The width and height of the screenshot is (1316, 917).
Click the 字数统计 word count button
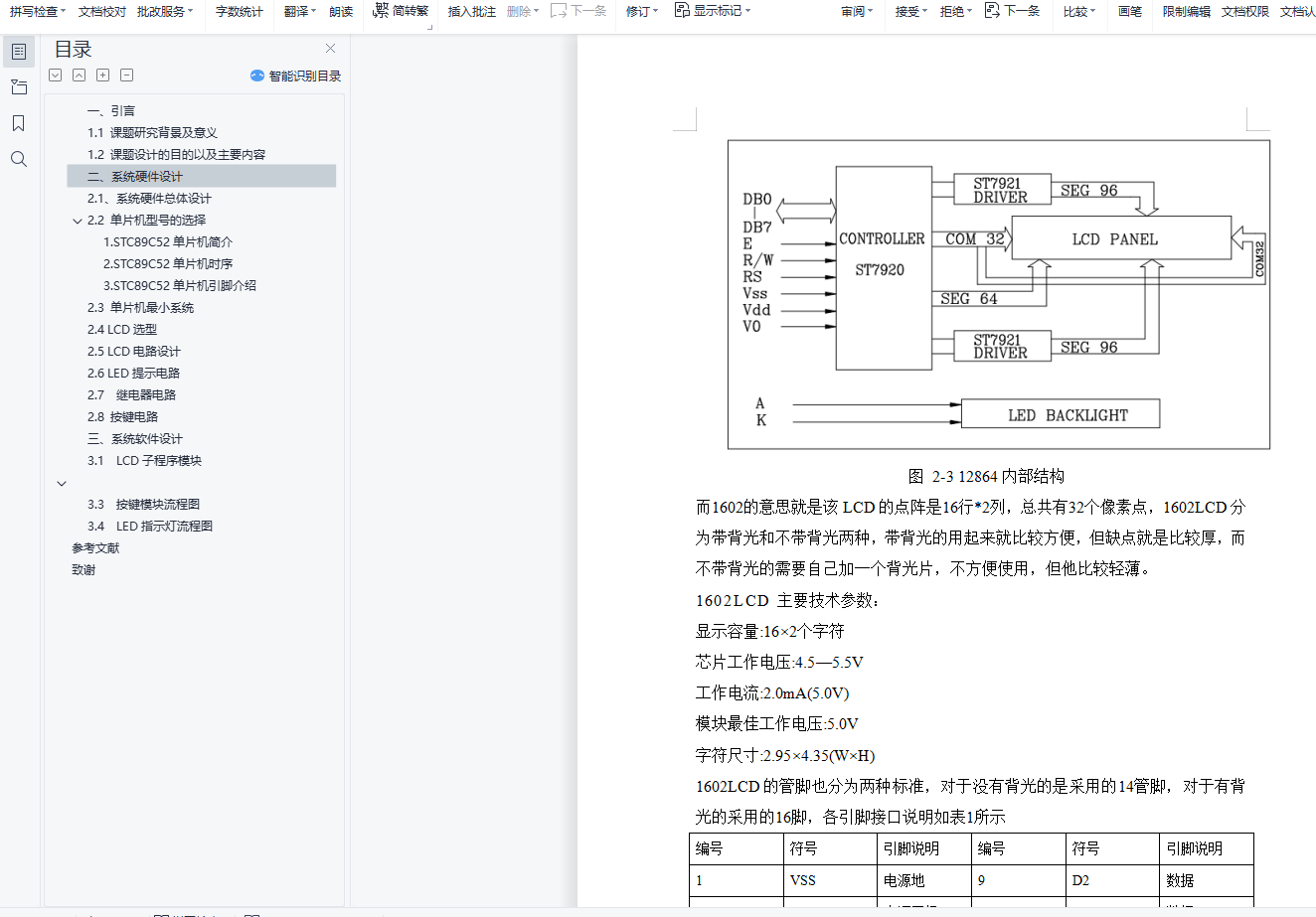coord(240,12)
